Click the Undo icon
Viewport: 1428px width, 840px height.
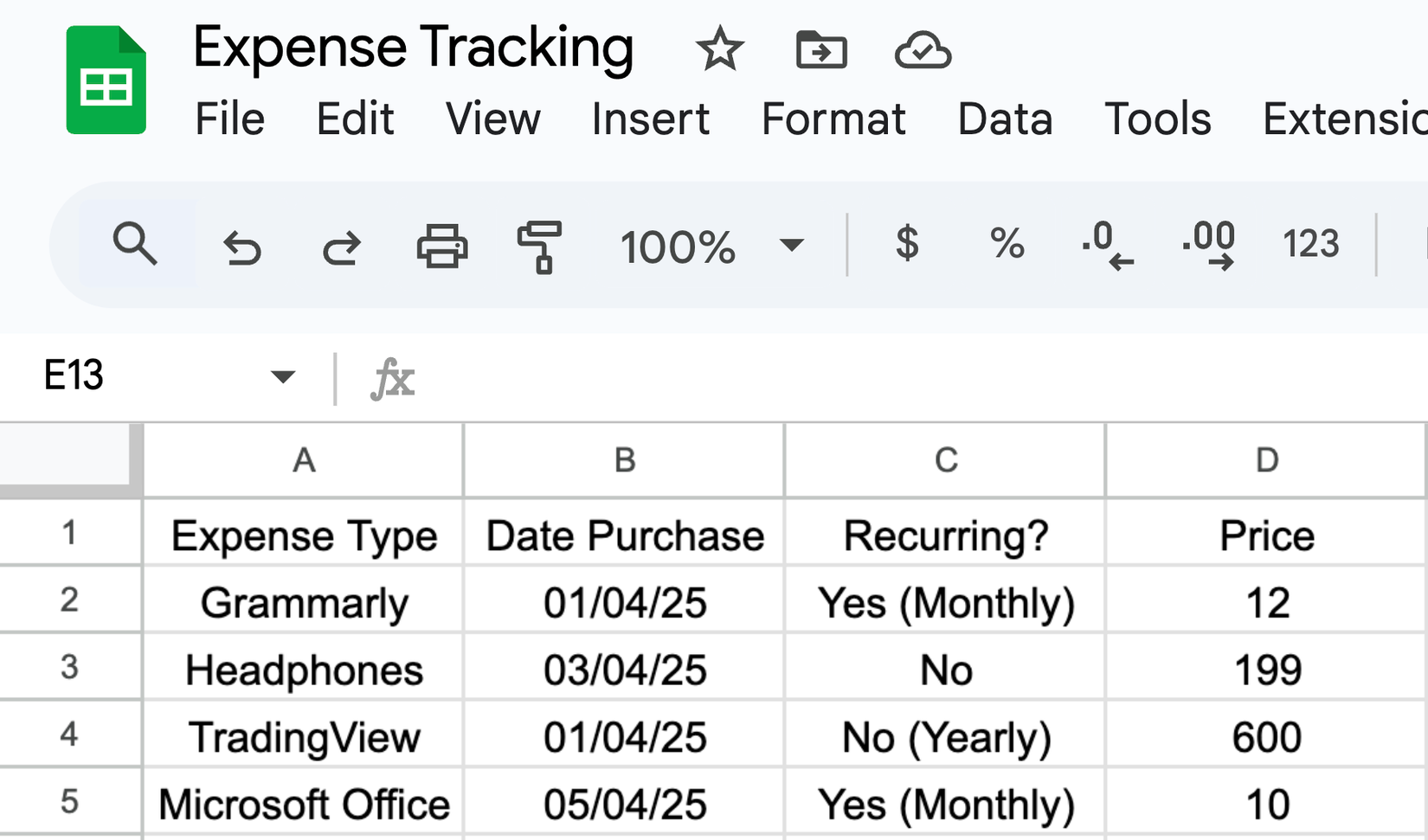pos(242,246)
